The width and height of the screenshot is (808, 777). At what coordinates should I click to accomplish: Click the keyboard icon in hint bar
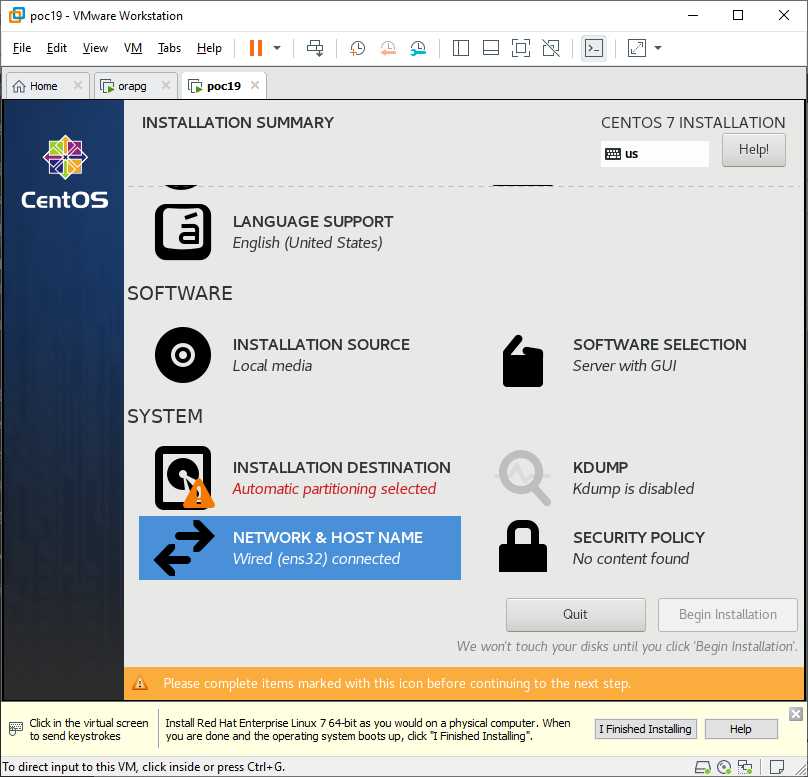pos(16,728)
